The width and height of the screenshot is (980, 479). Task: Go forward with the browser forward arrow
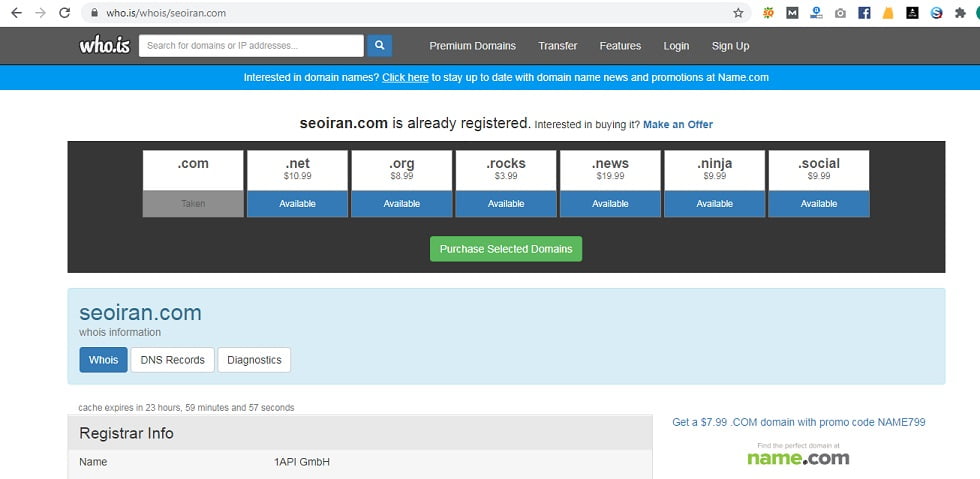[41, 13]
